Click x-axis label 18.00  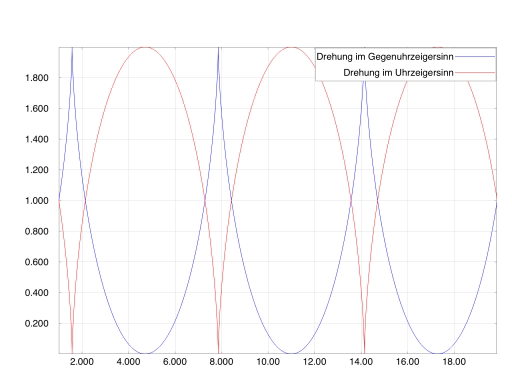(454, 362)
